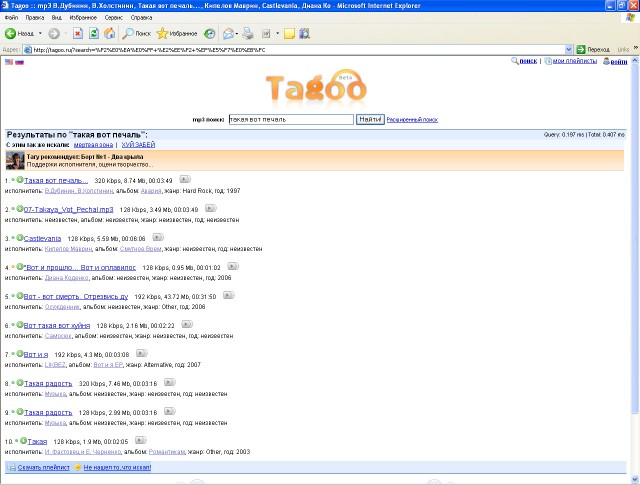Click the поиск link at top right
This screenshot has height=485, width=640.
(x=528, y=61)
